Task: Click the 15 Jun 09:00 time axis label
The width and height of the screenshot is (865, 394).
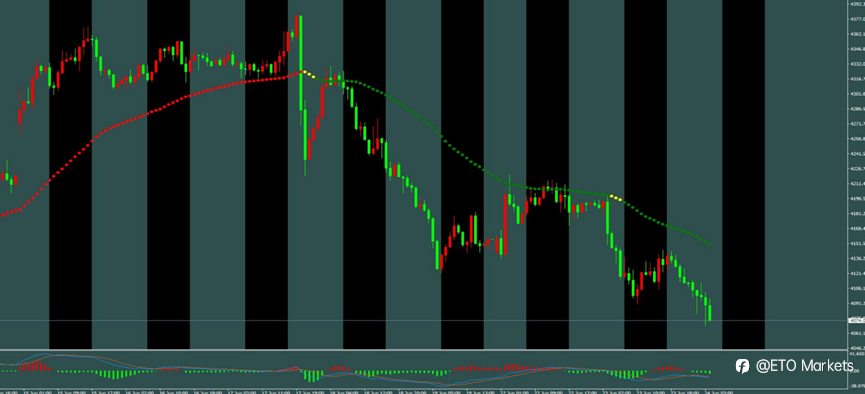Action: 72,392
